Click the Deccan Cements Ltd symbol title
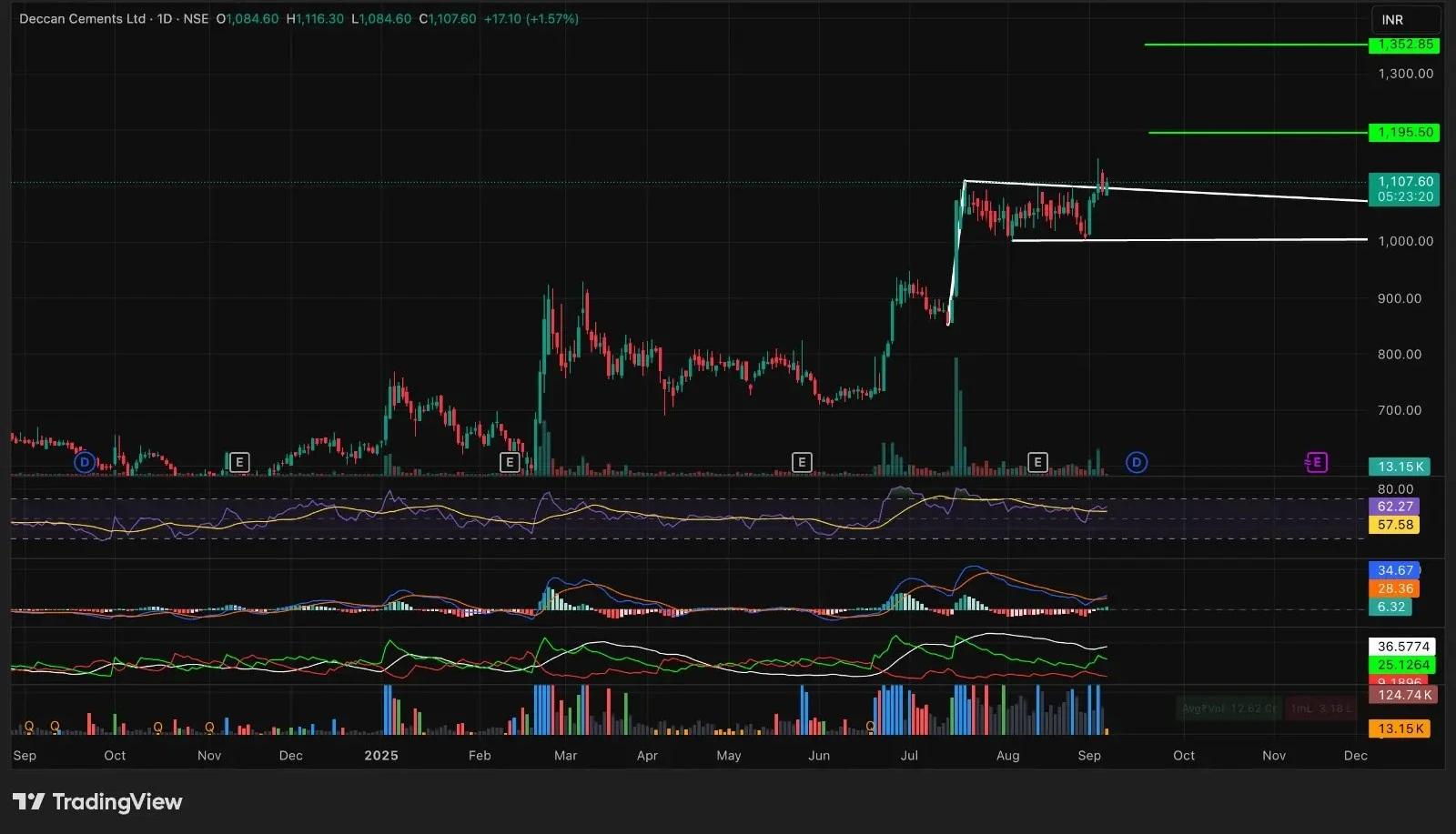 pyautogui.click(x=82, y=18)
